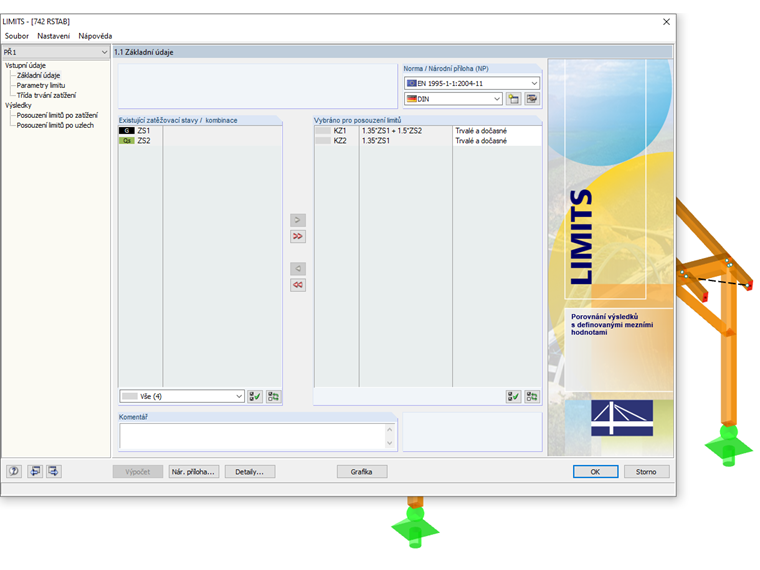Open the Nastavení menu
The width and height of the screenshot is (760, 570).
(53, 36)
